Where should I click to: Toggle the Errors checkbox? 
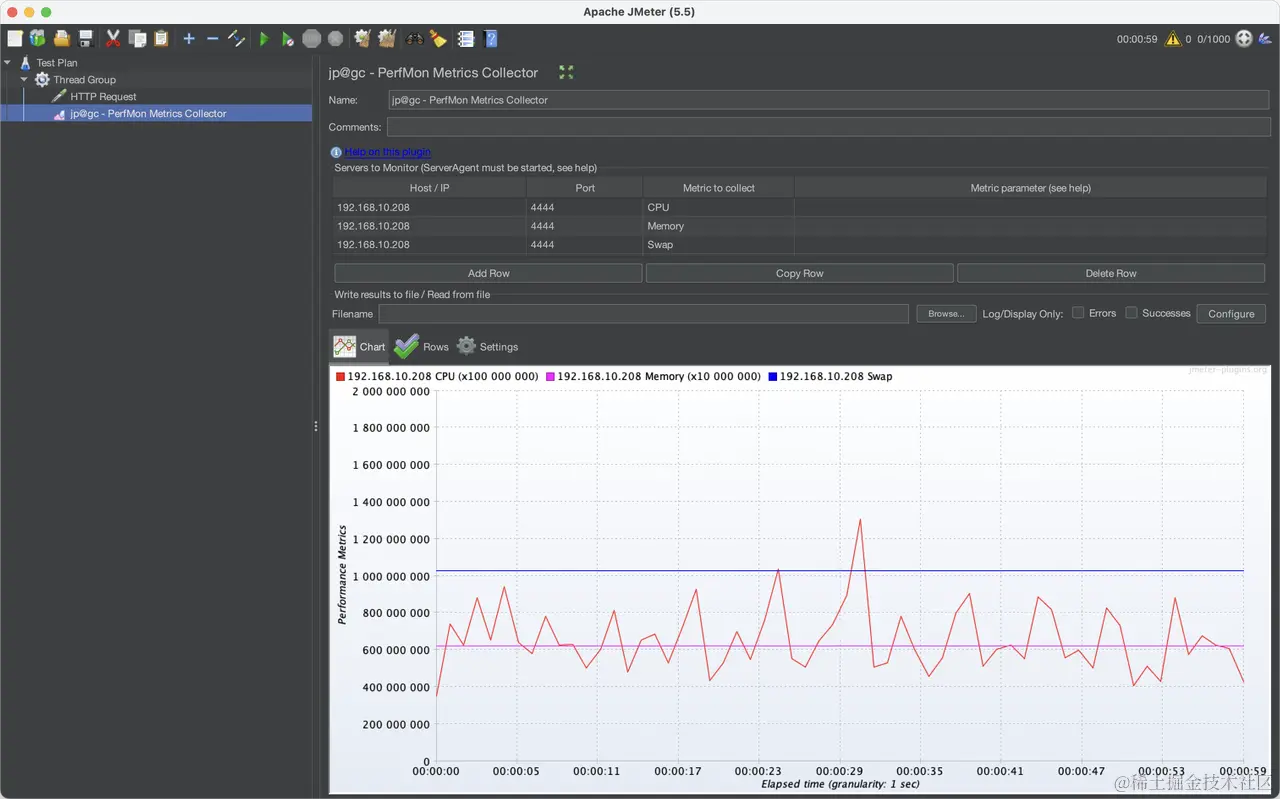(x=1078, y=313)
